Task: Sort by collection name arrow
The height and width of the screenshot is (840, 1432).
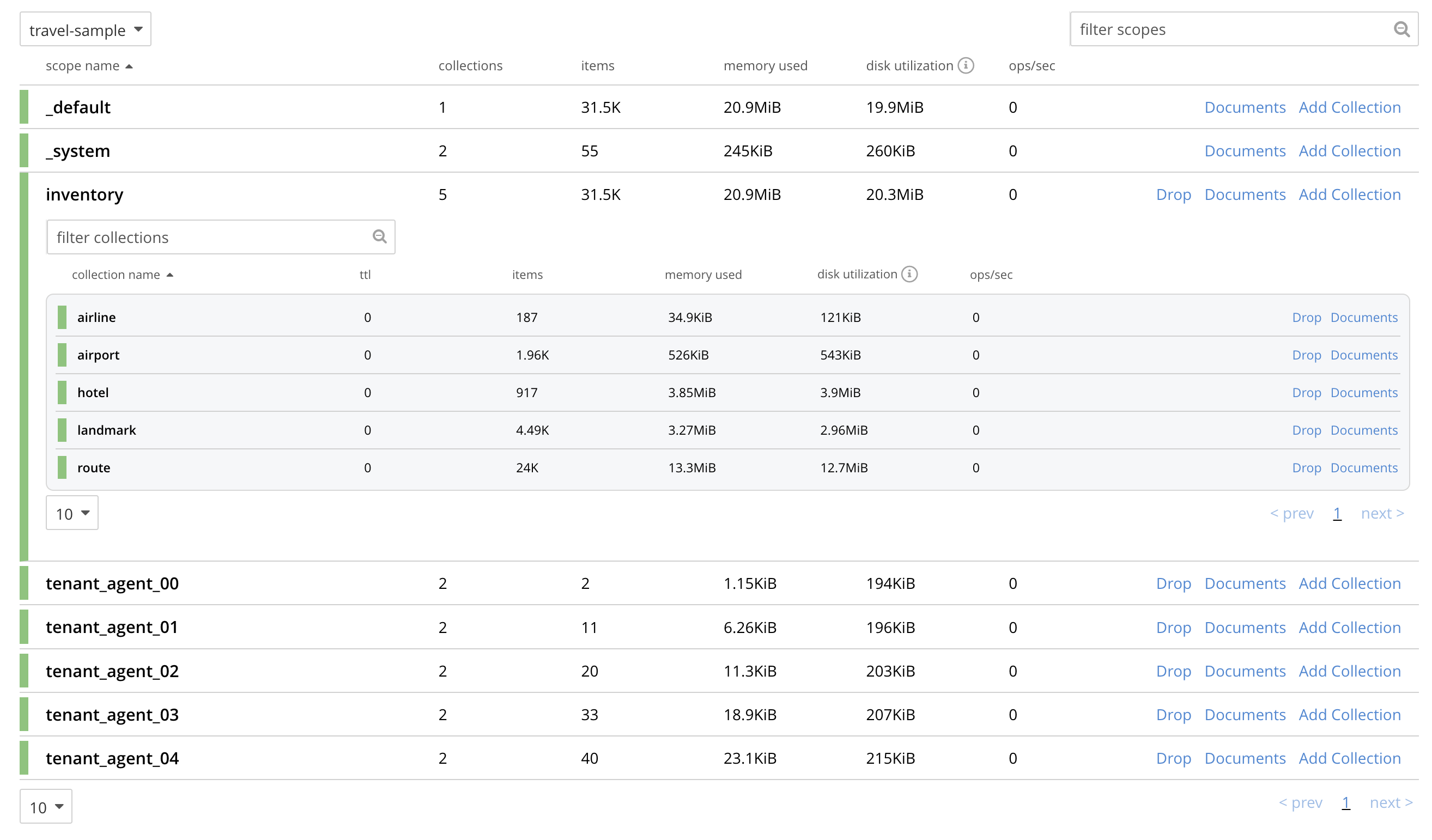Action: [169, 275]
